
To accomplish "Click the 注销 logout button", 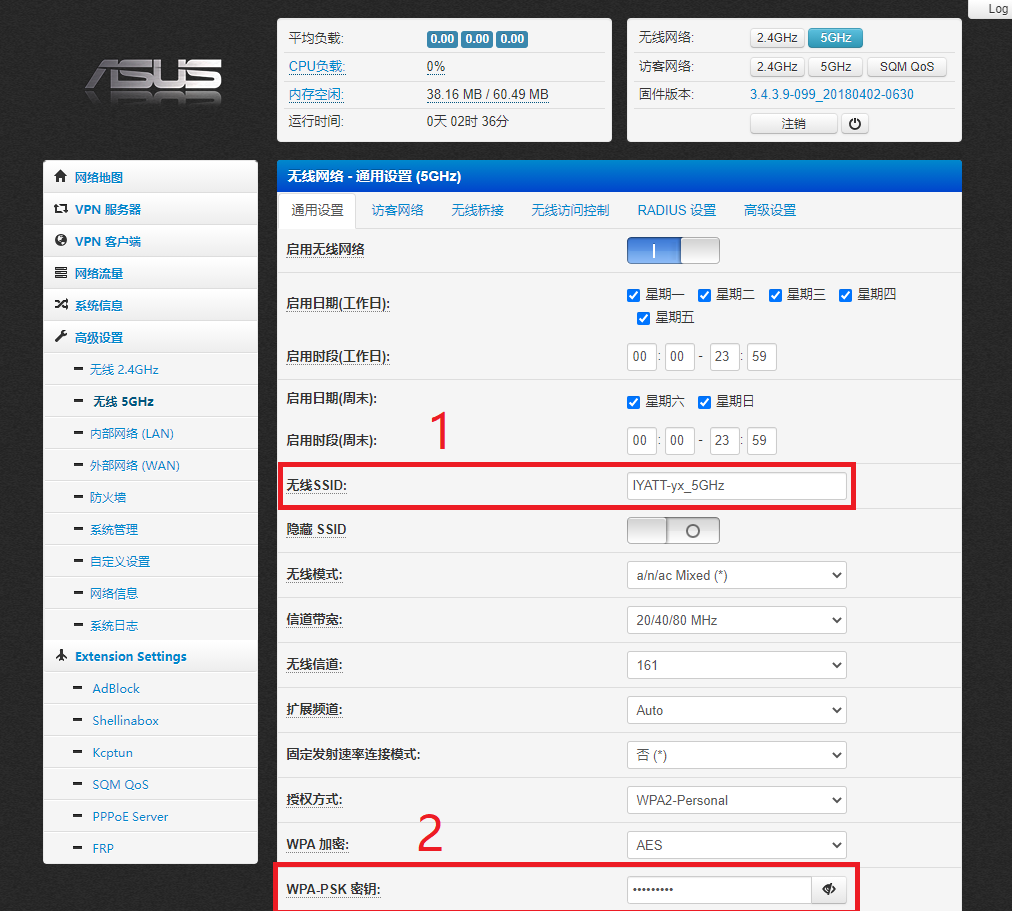I will tap(793, 123).
